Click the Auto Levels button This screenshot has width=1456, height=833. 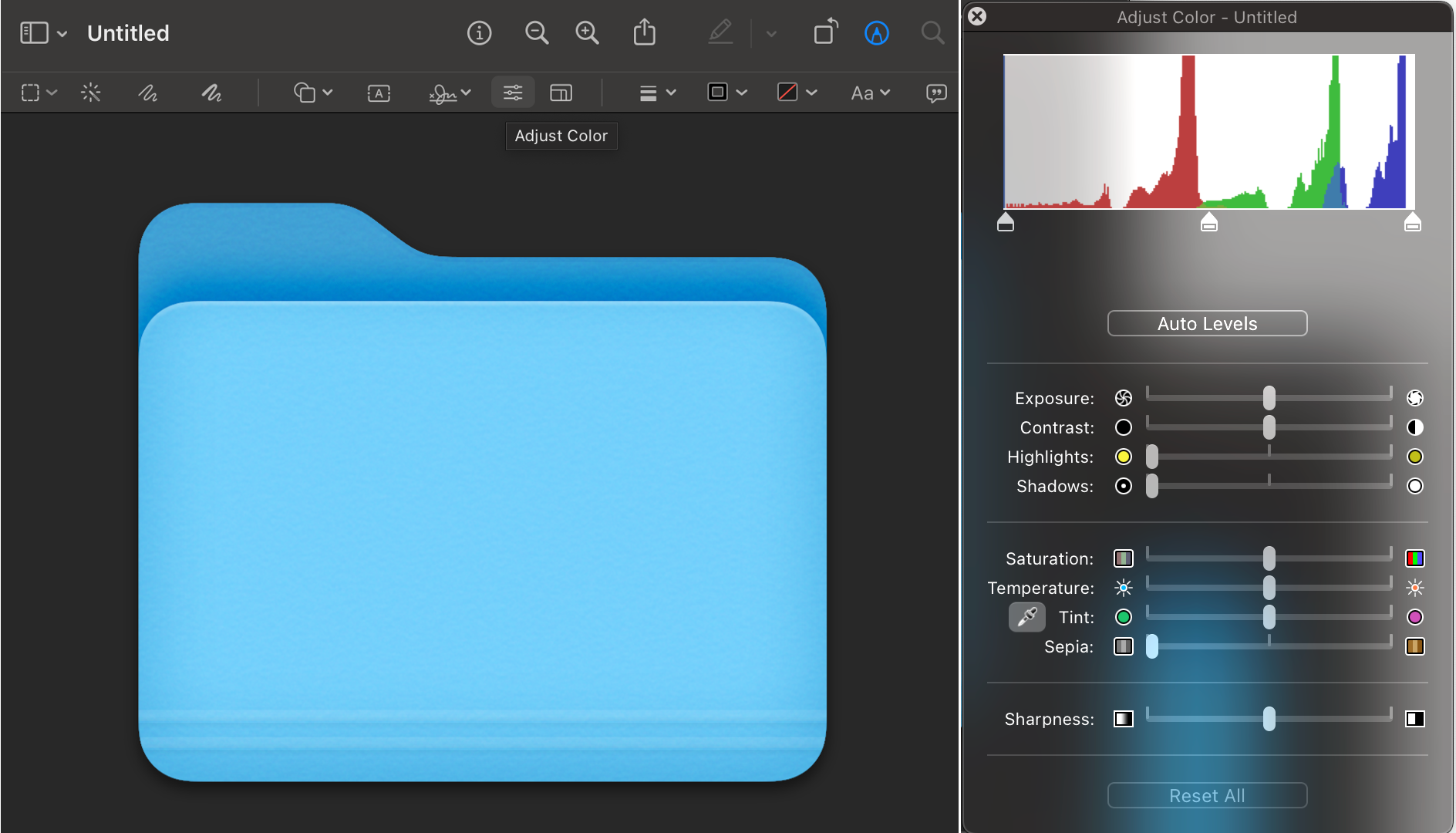tap(1207, 323)
